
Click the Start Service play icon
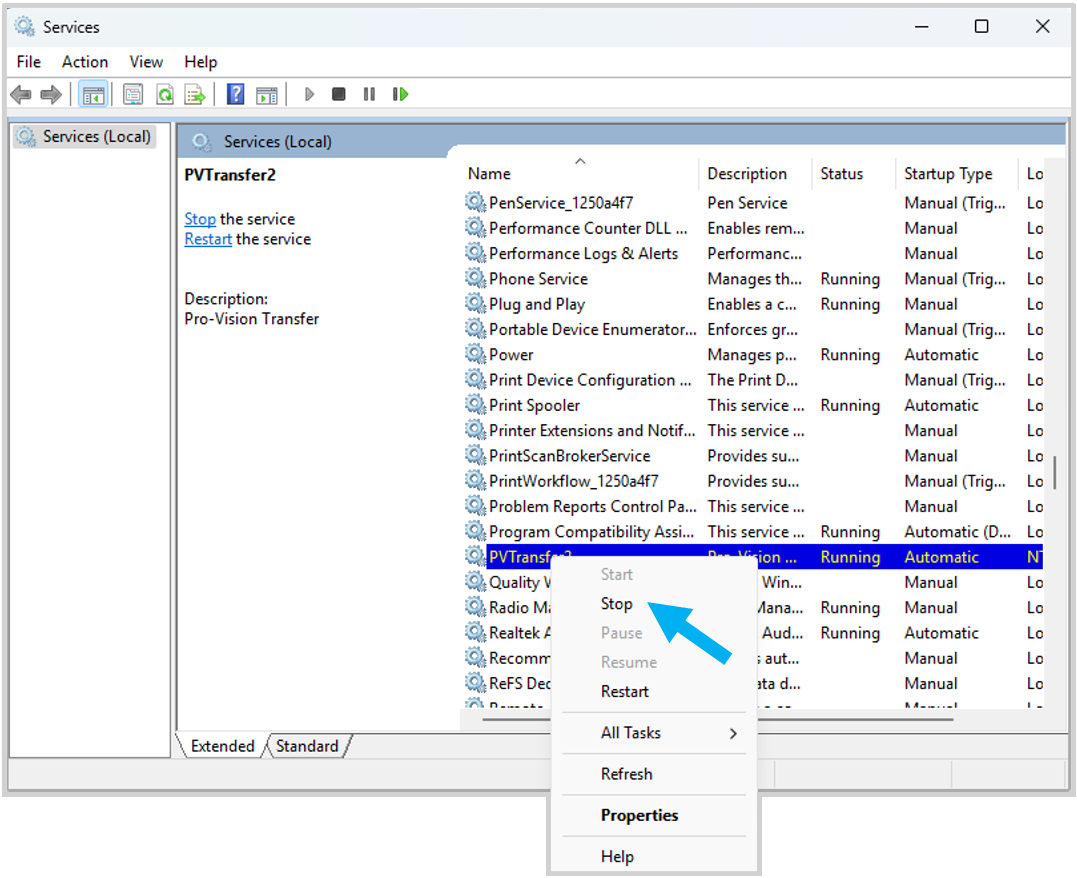309,94
